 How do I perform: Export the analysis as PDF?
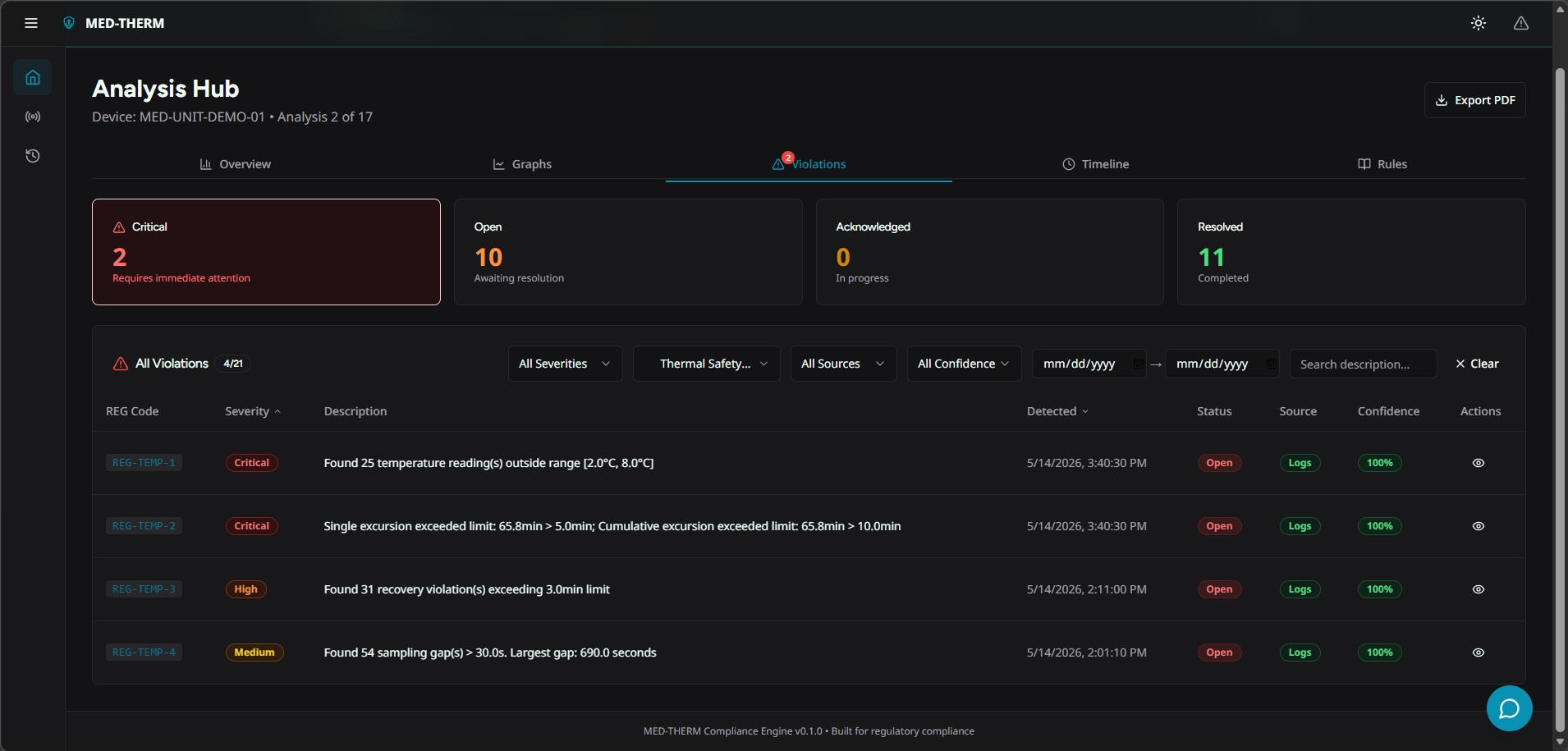point(1474,100)
